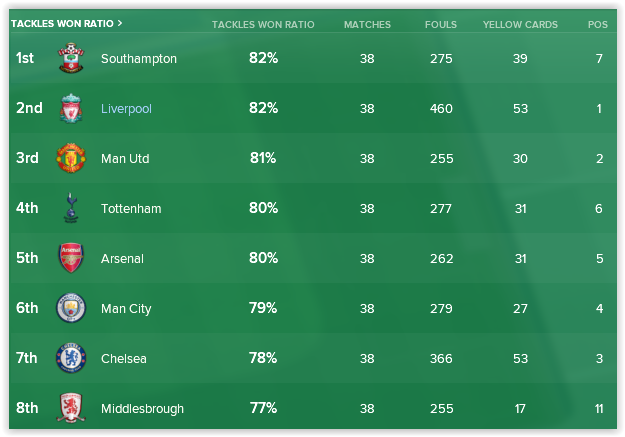Select the Man Utd crest icon
Image resolution: width=625 pixels, height=437 pixels.
pos(70,159)
